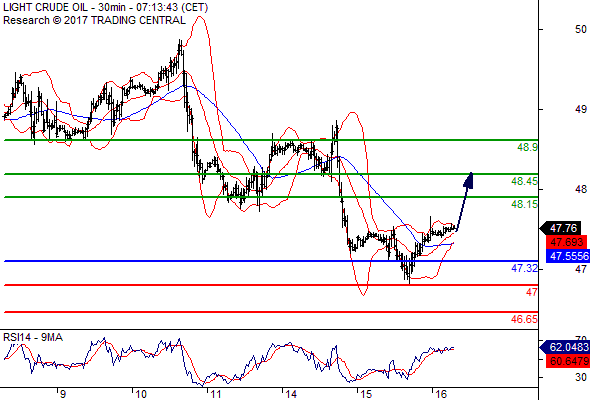Screen dimensions: 590x400
Task: Click the 48.9 green resistance label
Action: [527, 147]
